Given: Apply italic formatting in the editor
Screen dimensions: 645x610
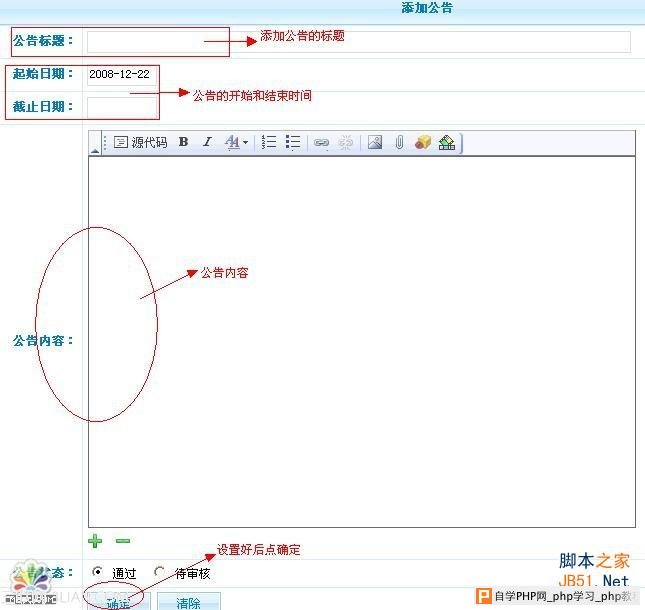Looking at the screenshot, I should (x=207, y=142).
